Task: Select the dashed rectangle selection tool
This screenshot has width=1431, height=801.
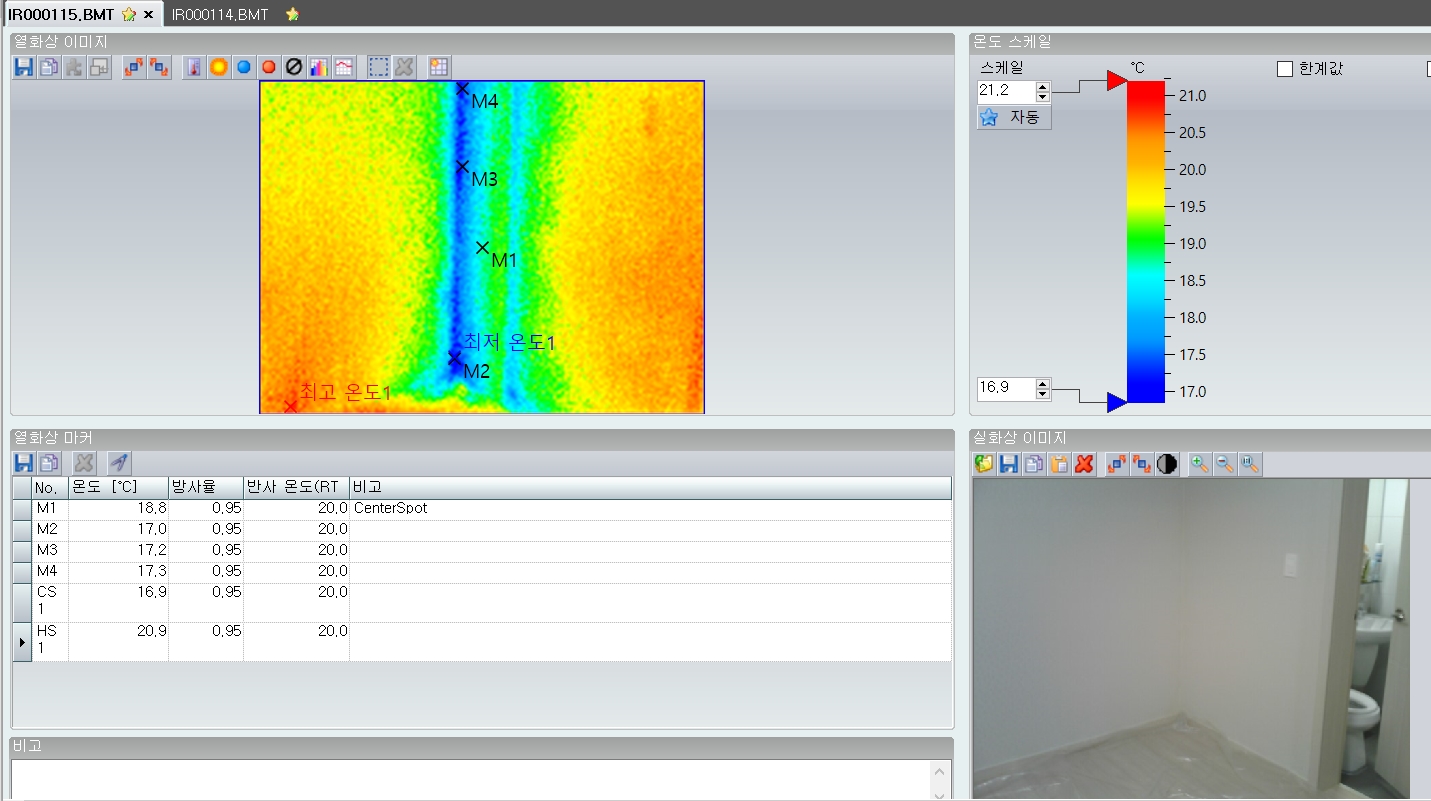Action: pos(379,67)
